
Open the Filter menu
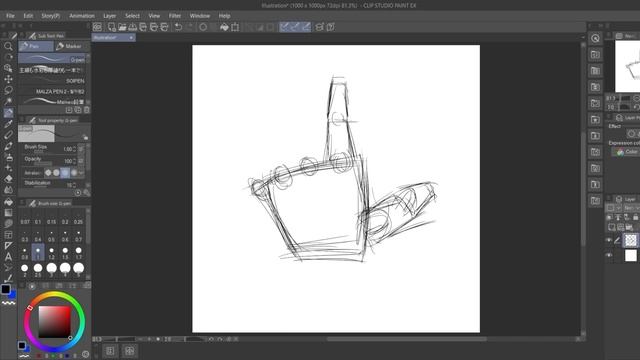tap(175, 16)
